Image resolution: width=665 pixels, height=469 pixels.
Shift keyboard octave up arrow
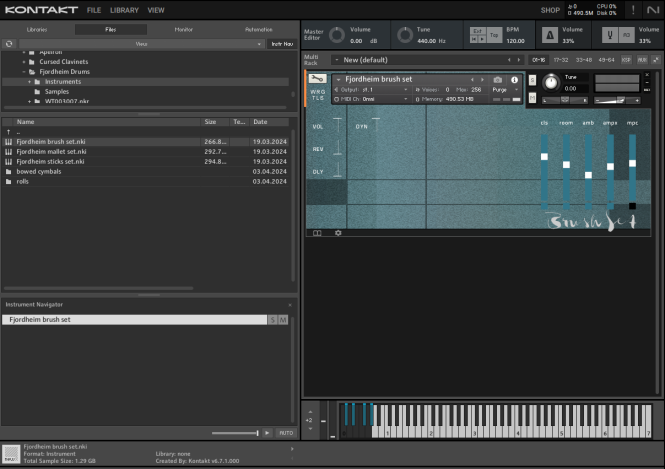tap(310, 412)
